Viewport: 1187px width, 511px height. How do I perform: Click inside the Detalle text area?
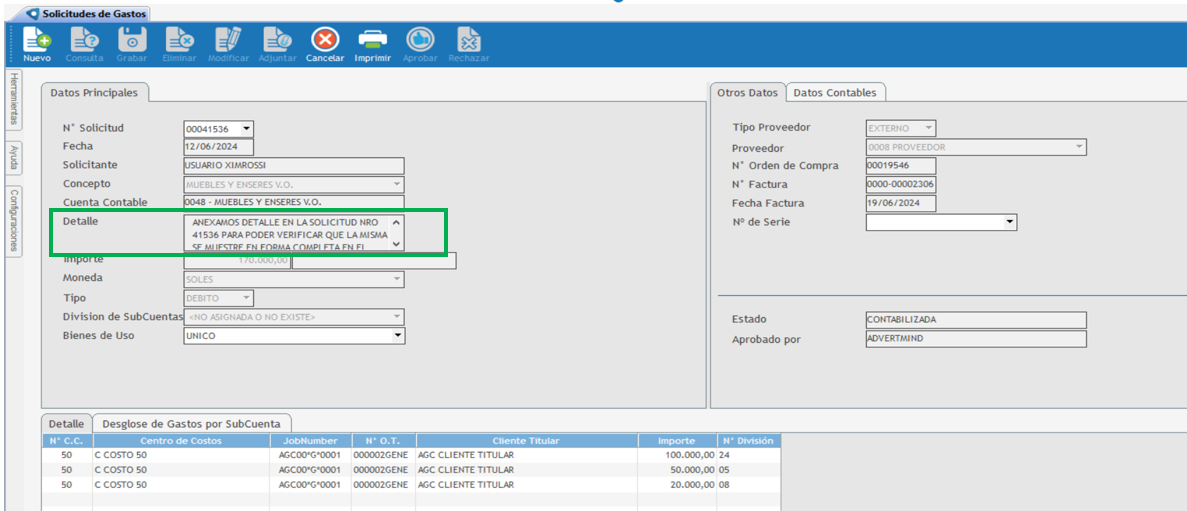(x=287, y=234)
